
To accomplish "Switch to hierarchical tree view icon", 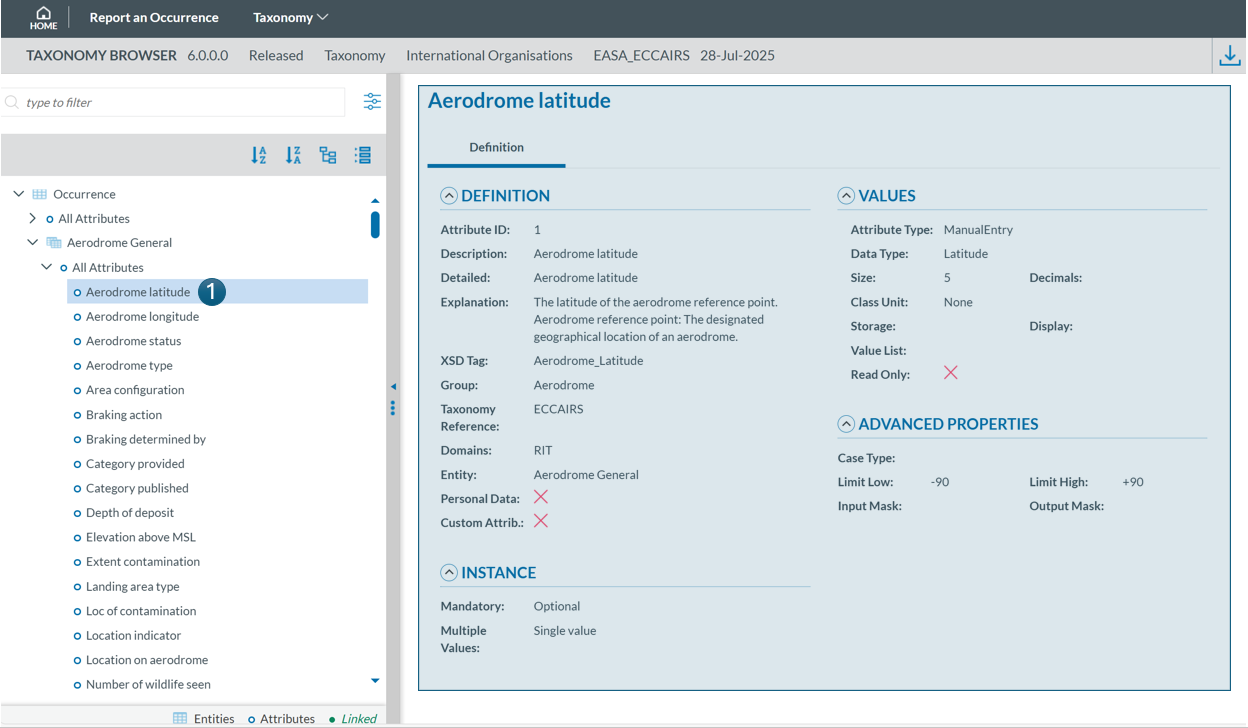I will [x=328, y=155].
